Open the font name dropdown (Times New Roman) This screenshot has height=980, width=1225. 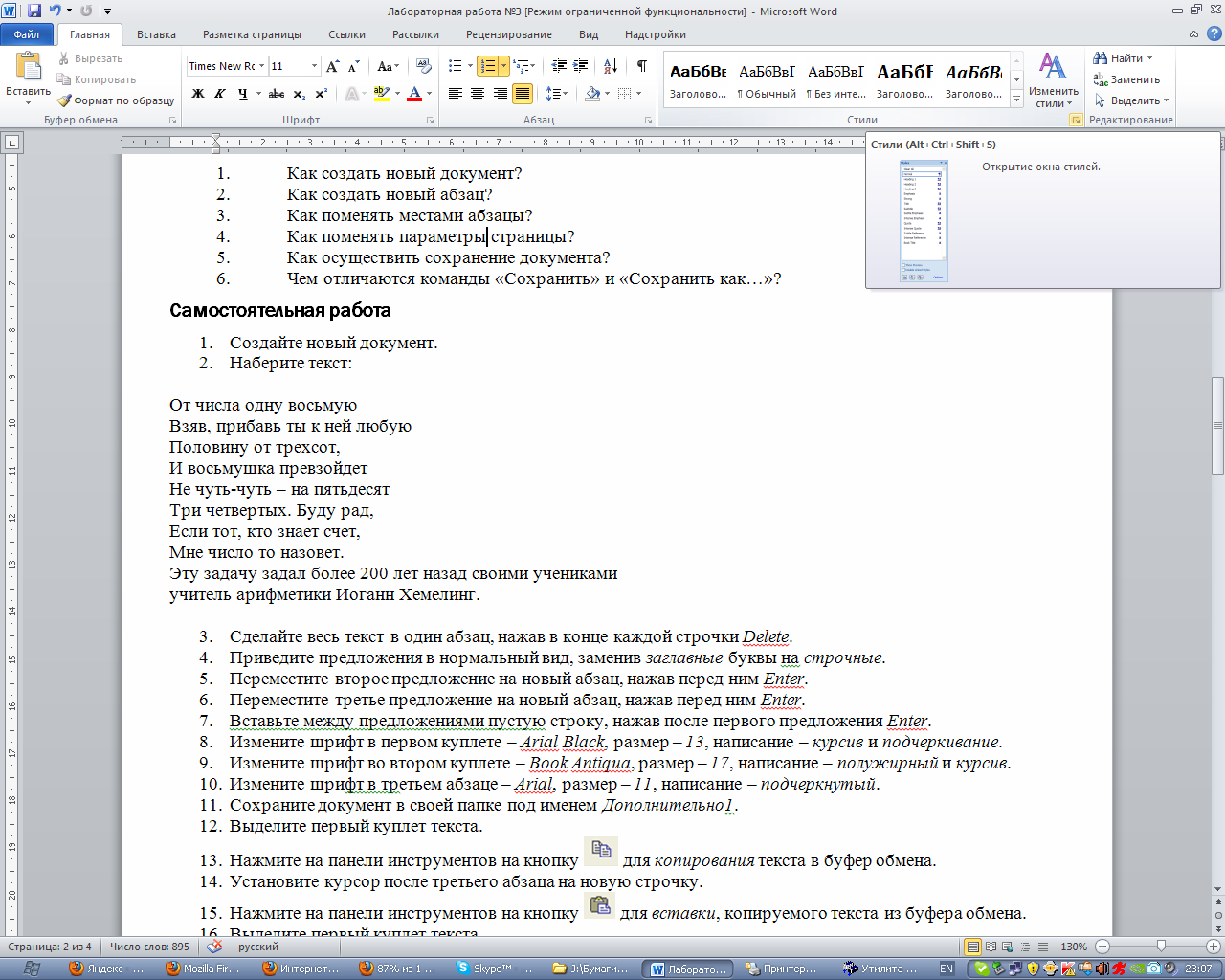pos(260,66)
